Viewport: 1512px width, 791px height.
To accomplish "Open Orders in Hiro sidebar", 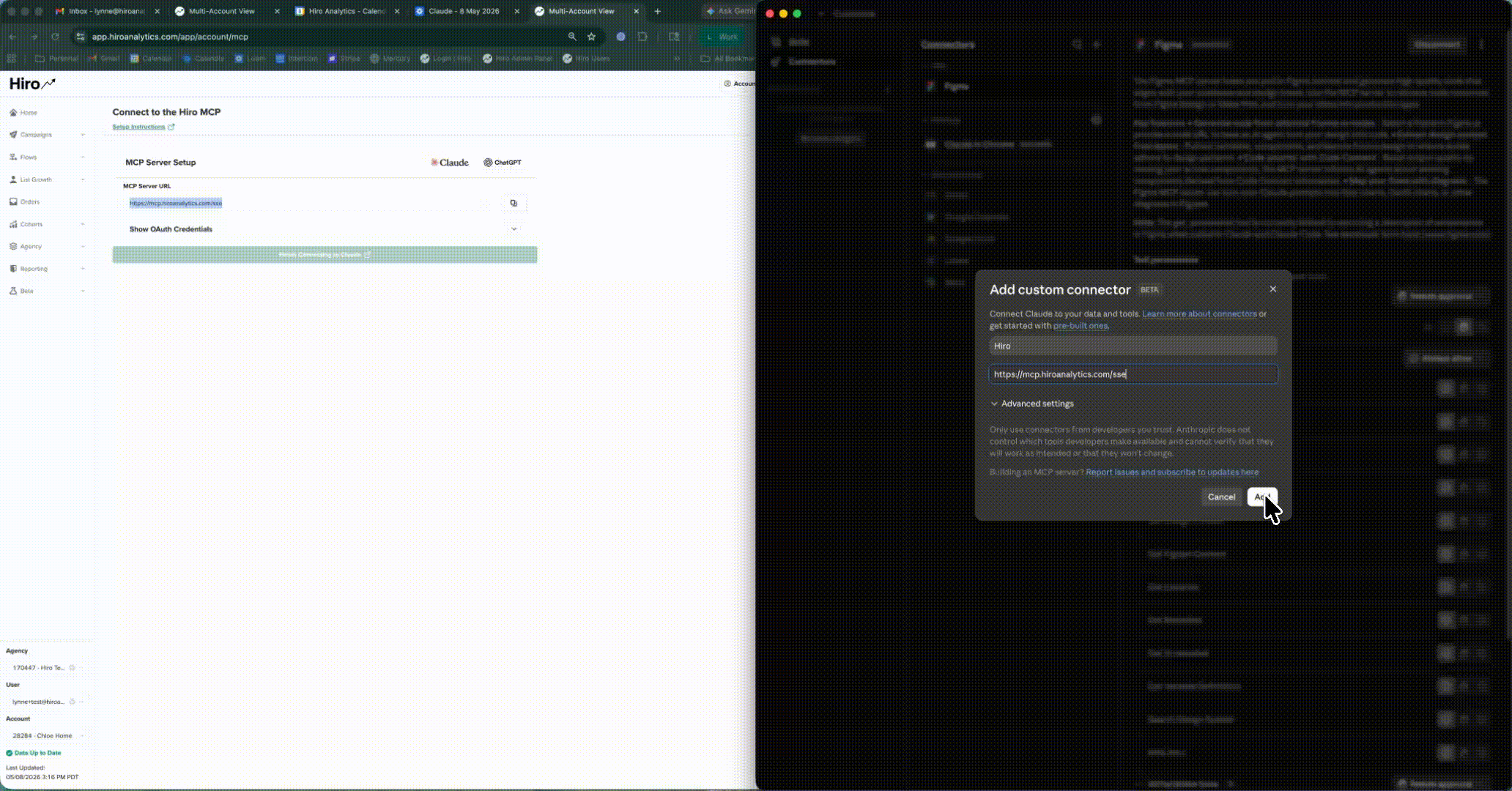I will pos(29,202).
